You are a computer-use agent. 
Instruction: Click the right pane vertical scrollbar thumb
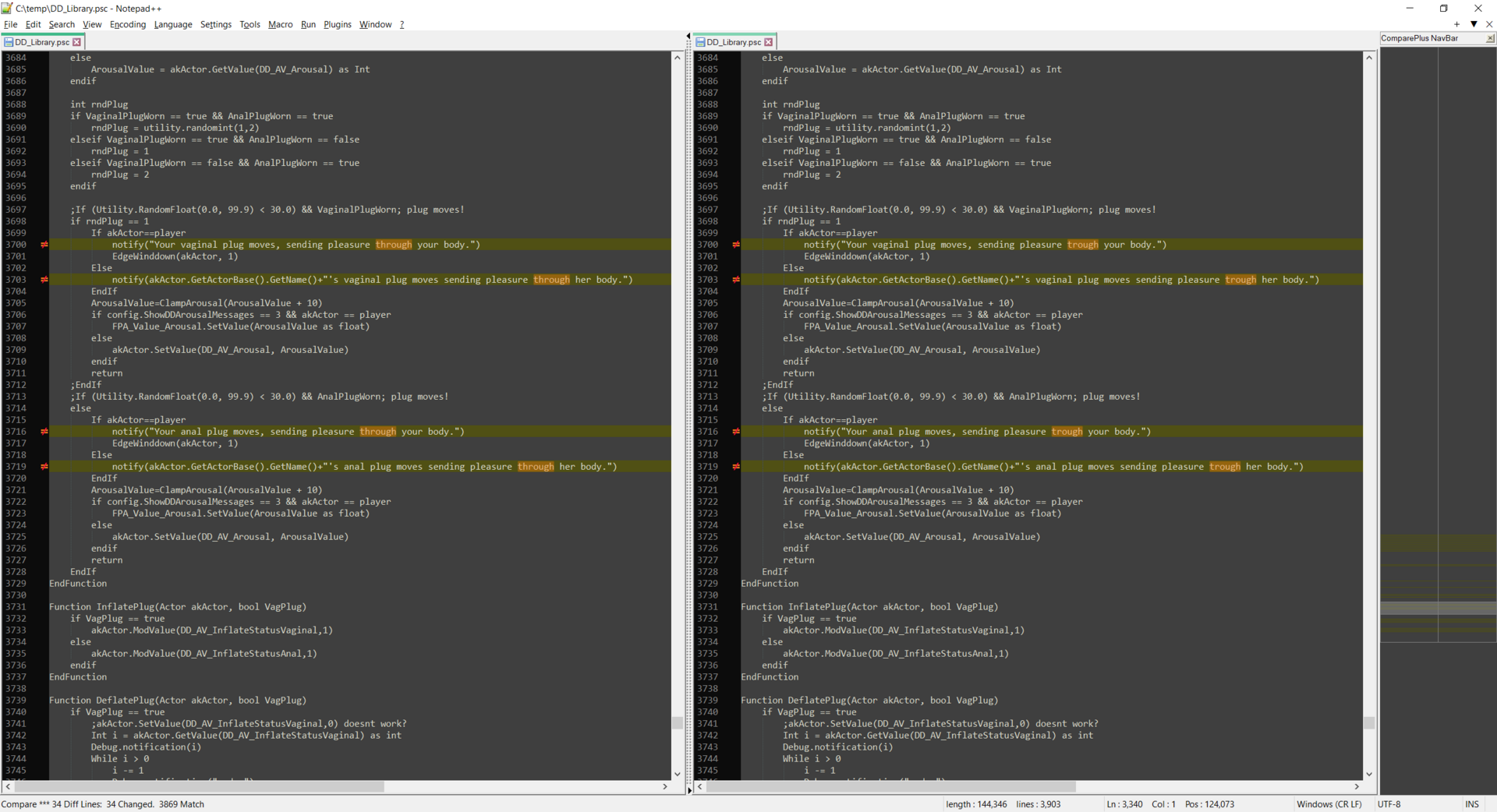click(x=1369, y=722)
